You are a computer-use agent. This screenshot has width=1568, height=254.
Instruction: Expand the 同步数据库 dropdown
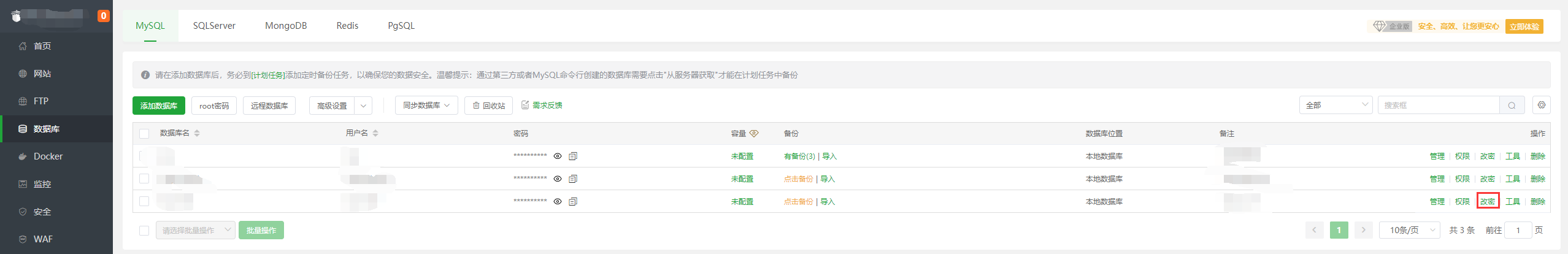point(426,106)
